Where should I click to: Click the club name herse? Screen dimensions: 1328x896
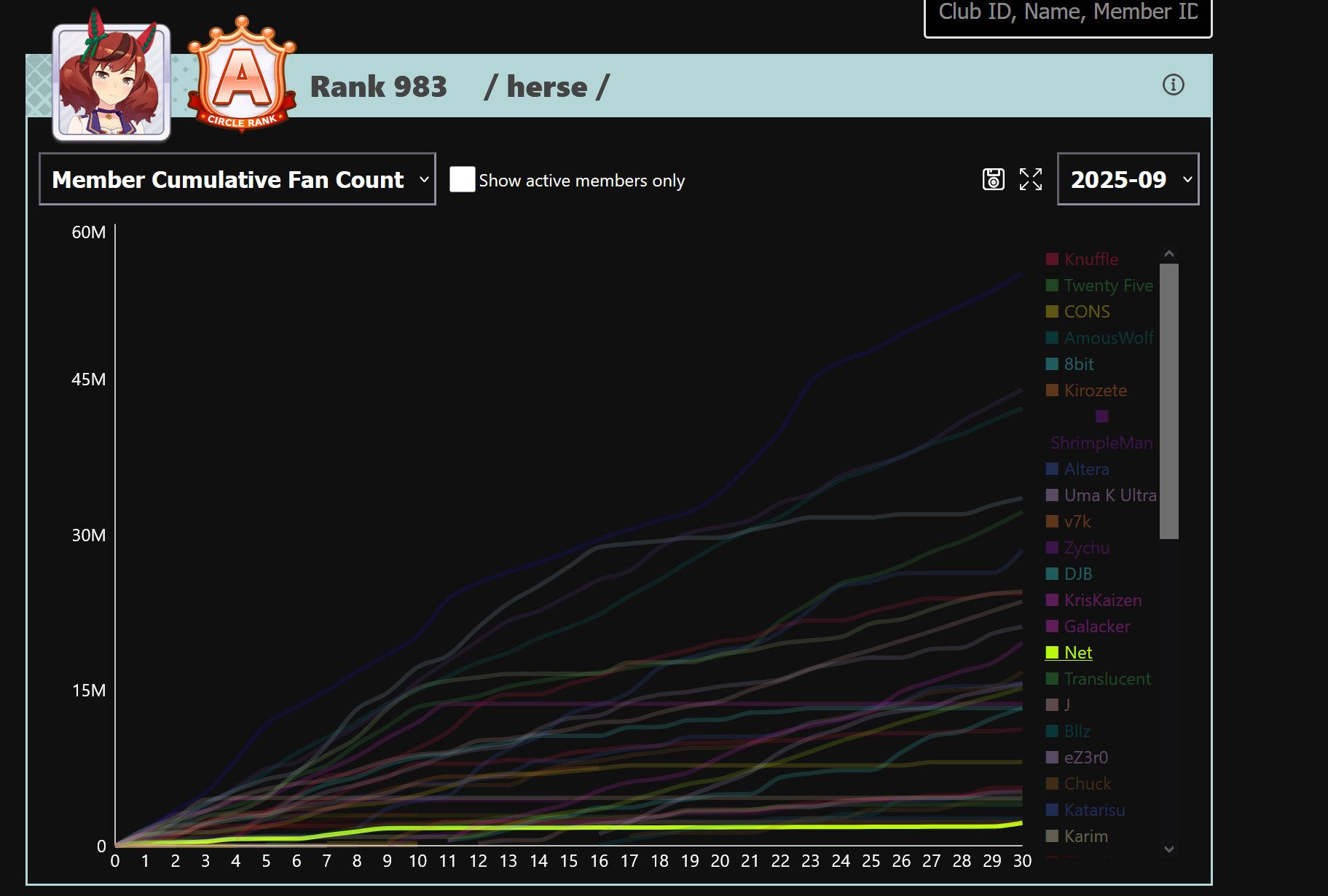[x=547, y=87]
